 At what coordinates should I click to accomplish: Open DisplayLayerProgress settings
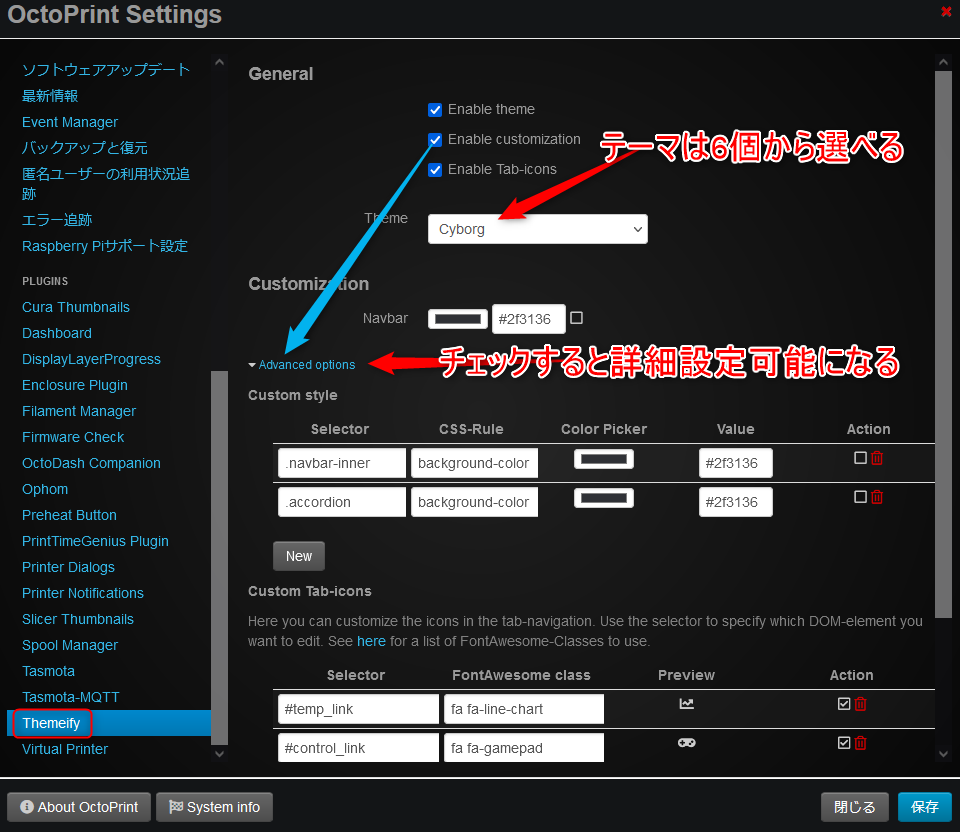pos(91,359)
